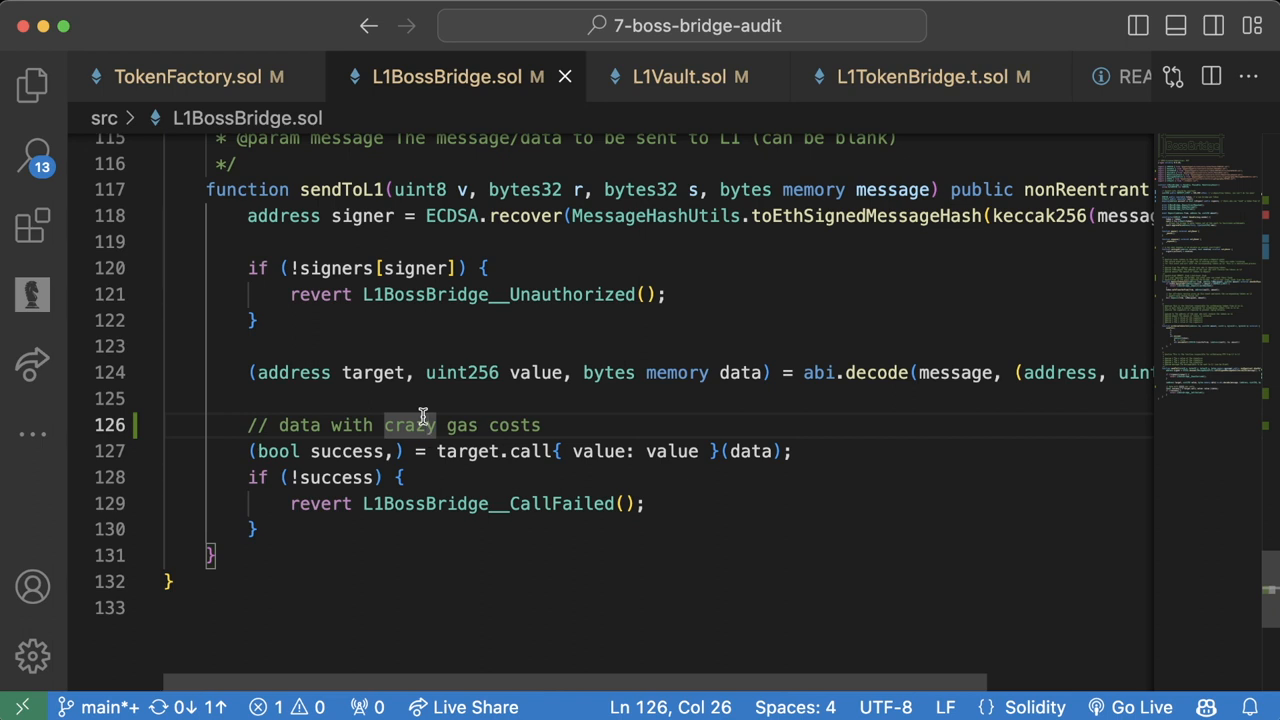The height and width of the screenshot is (720, 1280).
Task: Click the go back navigation arrow
Action: pos(368,26)
